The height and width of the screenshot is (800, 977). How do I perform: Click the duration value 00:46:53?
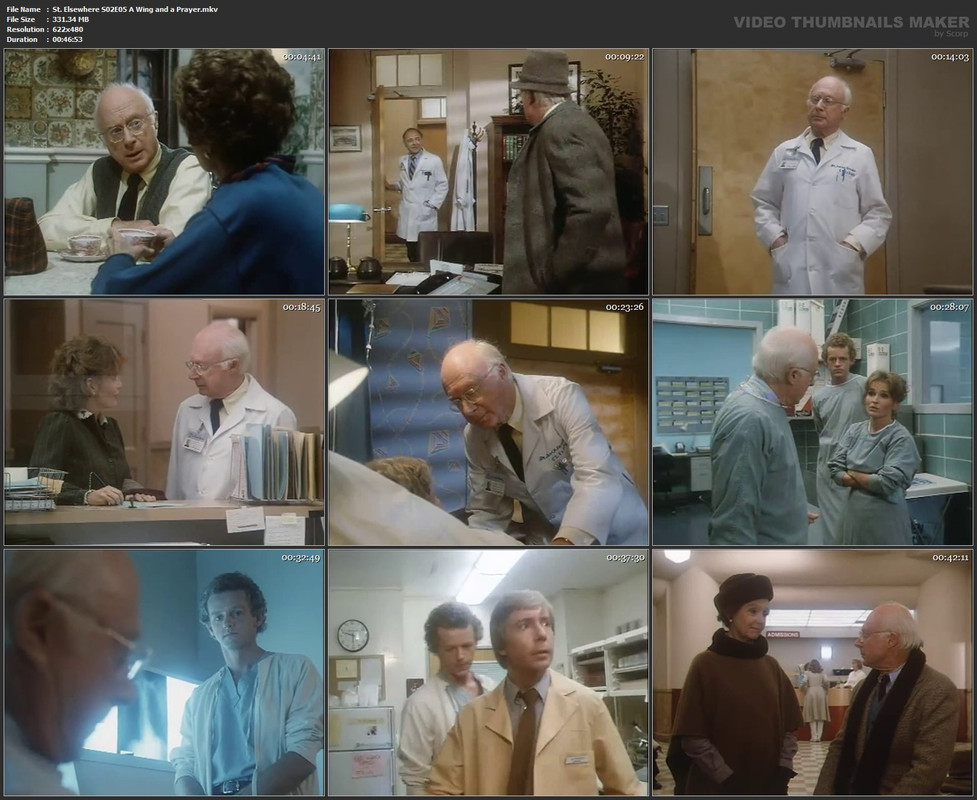click(x=67, y=39)
